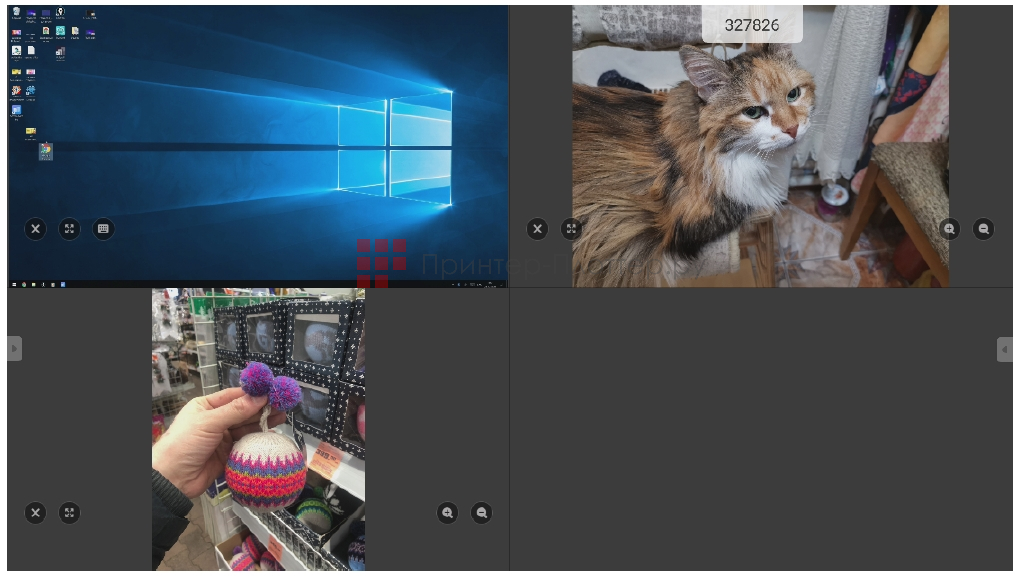Open the on-screen keyboard for the desktop stream
The width and height of the screenshot is (1020, 578).
(103, 229)
